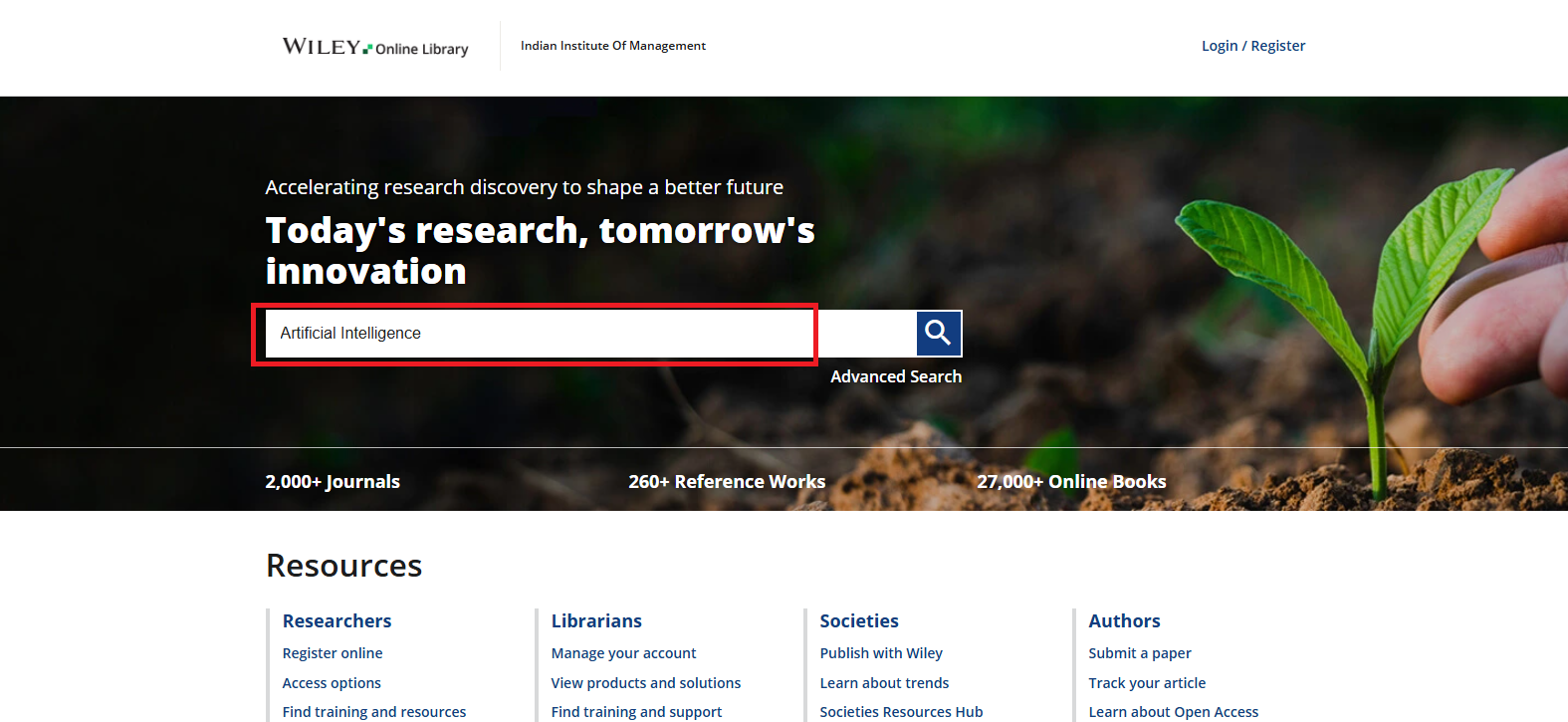Open 27,000+ Online Books link

click(x=1070, y=482)
